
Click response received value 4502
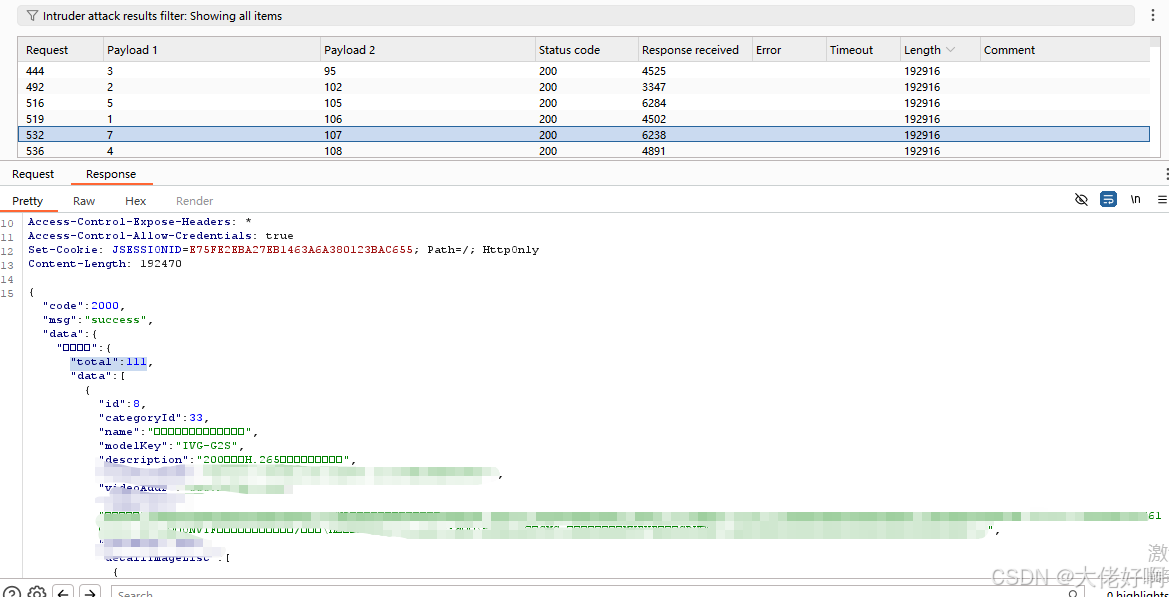point(654,119)
